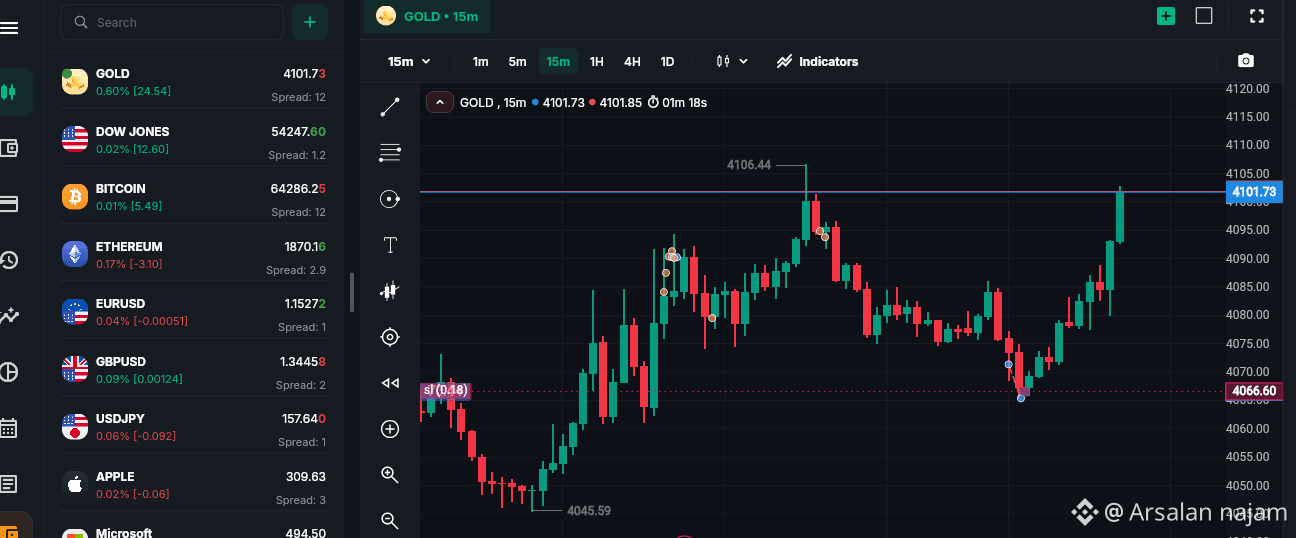Click the sl (0.18) stop-loss label
Viewport: 1296px width, 538px height.
(445, 390)
